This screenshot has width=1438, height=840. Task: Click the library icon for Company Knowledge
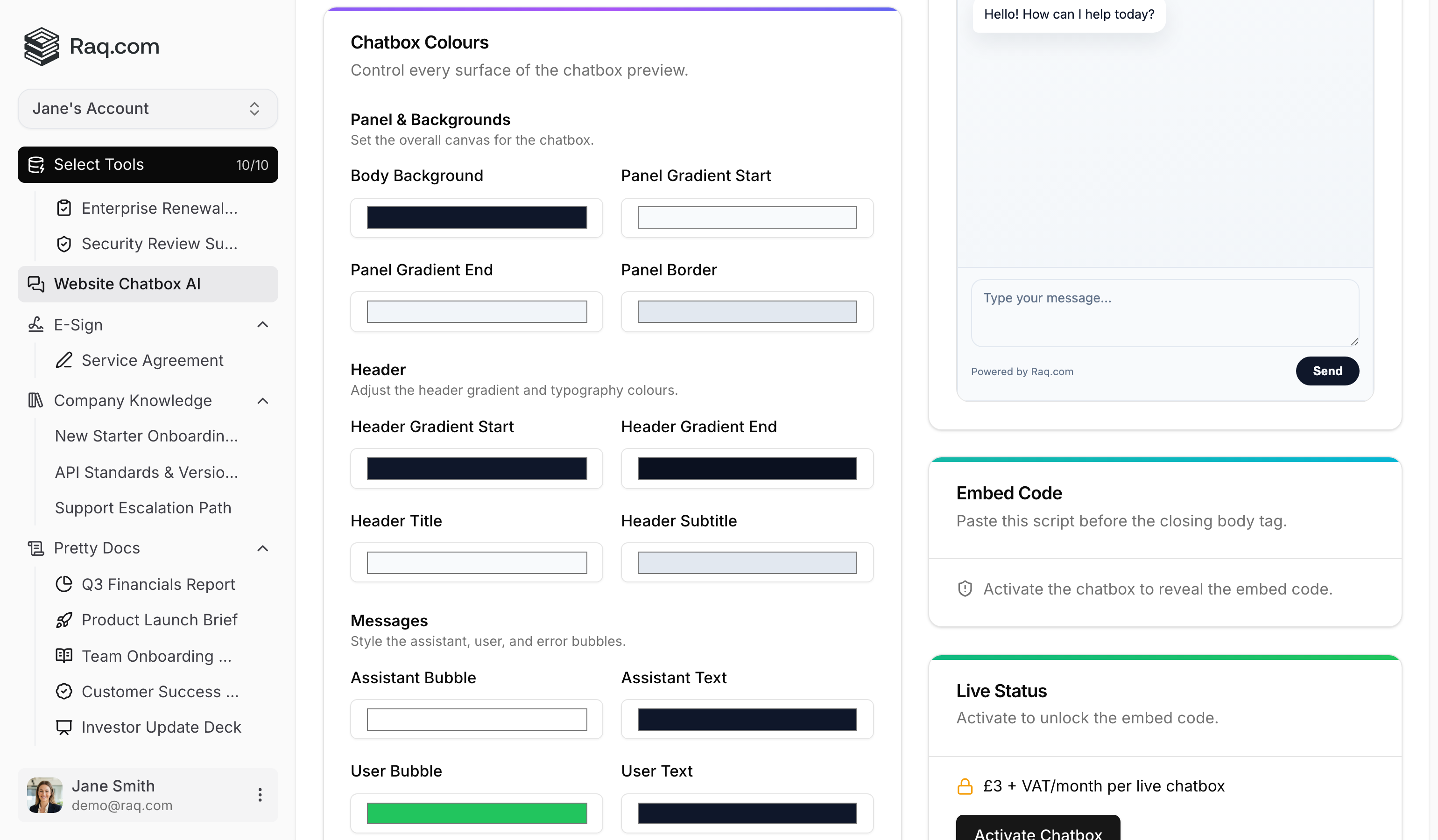35,400
